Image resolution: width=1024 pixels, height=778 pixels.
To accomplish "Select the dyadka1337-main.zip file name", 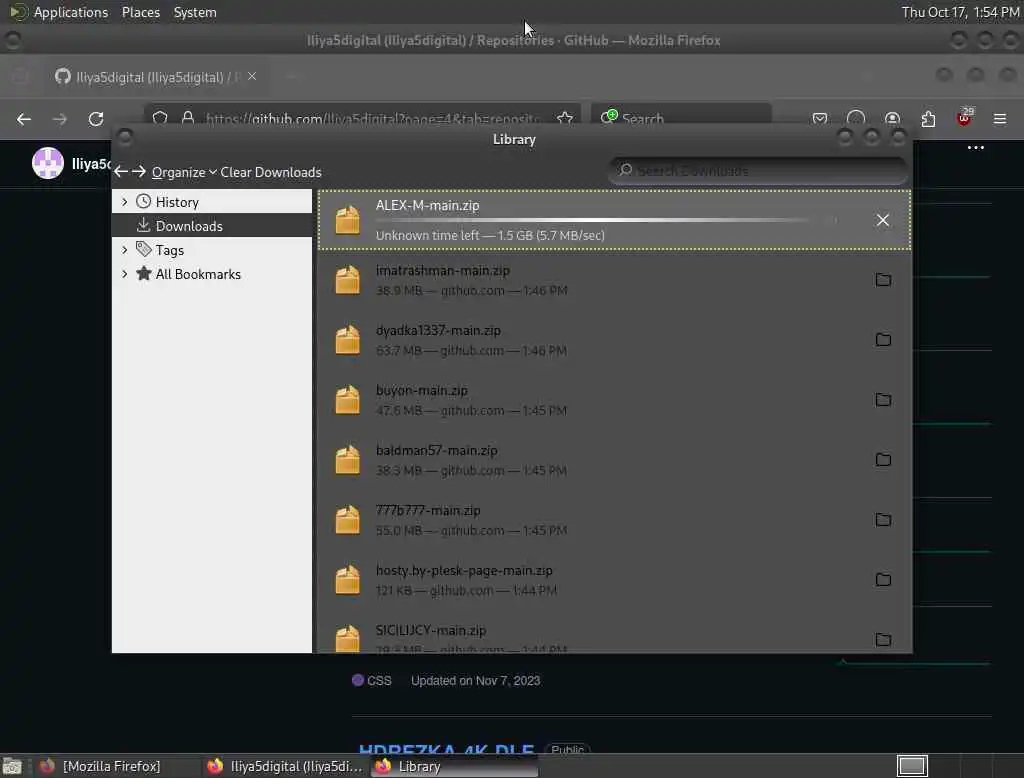I will click(438, 330).
